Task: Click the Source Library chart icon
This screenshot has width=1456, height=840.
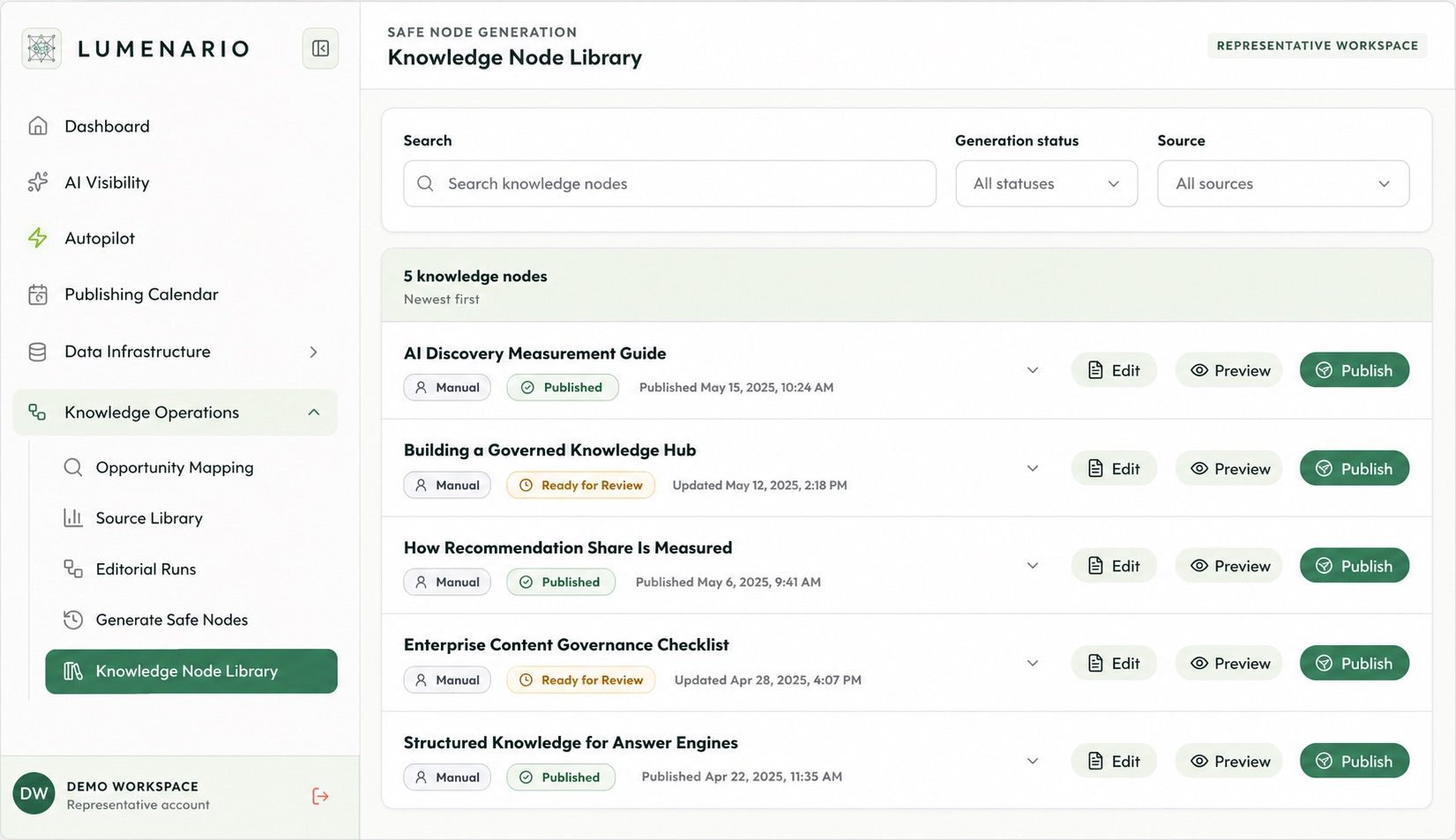Action: 73,518
